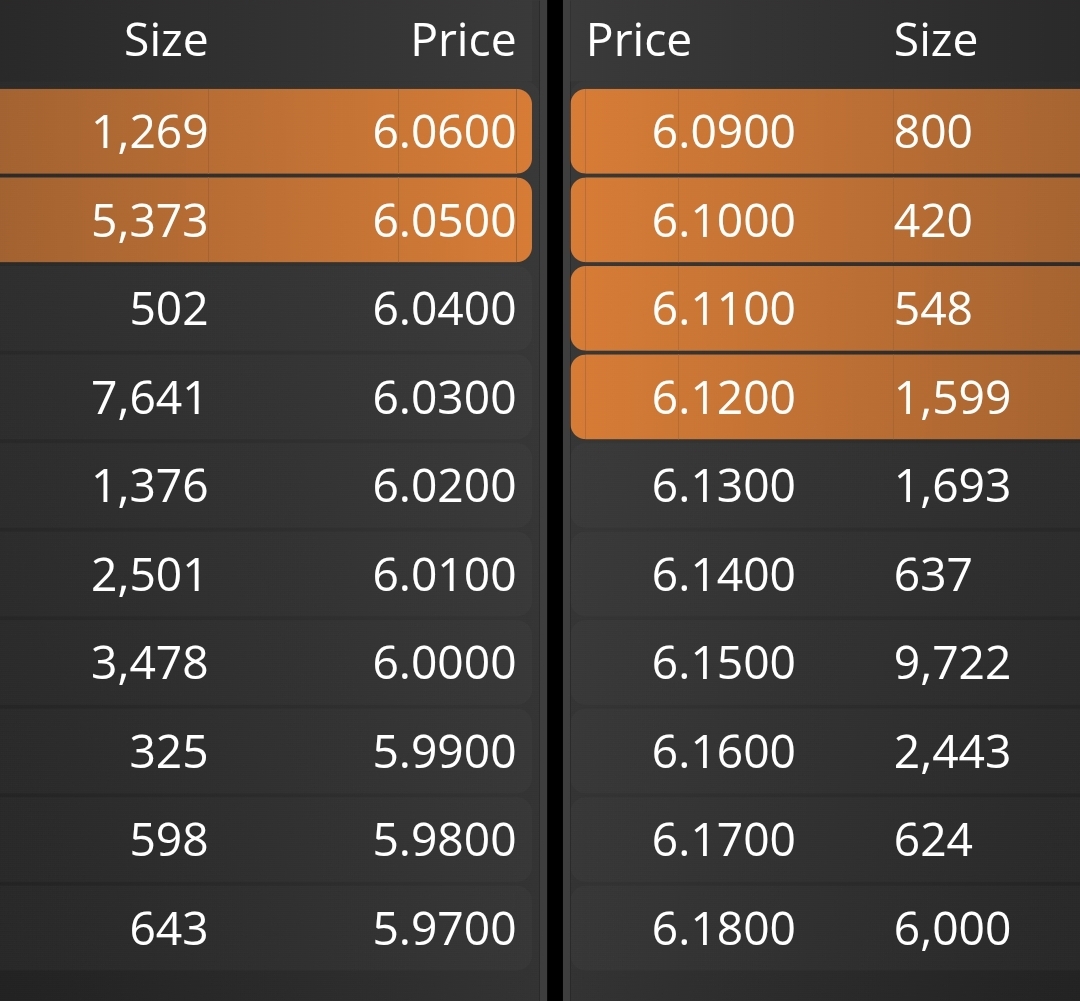Click the 6.1300 ask price

[723, 485]
